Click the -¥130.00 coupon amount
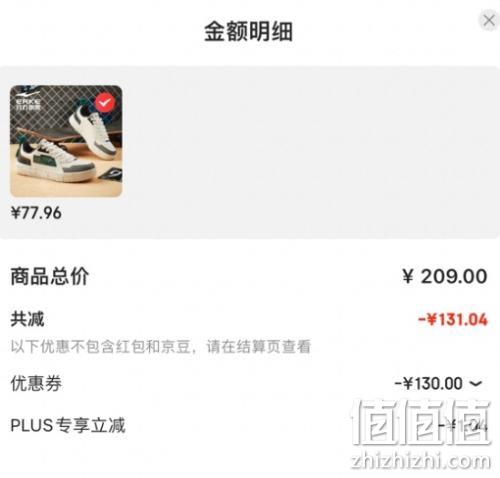The width and height of the screenshot is (500, 478). (x=429, y=383)
